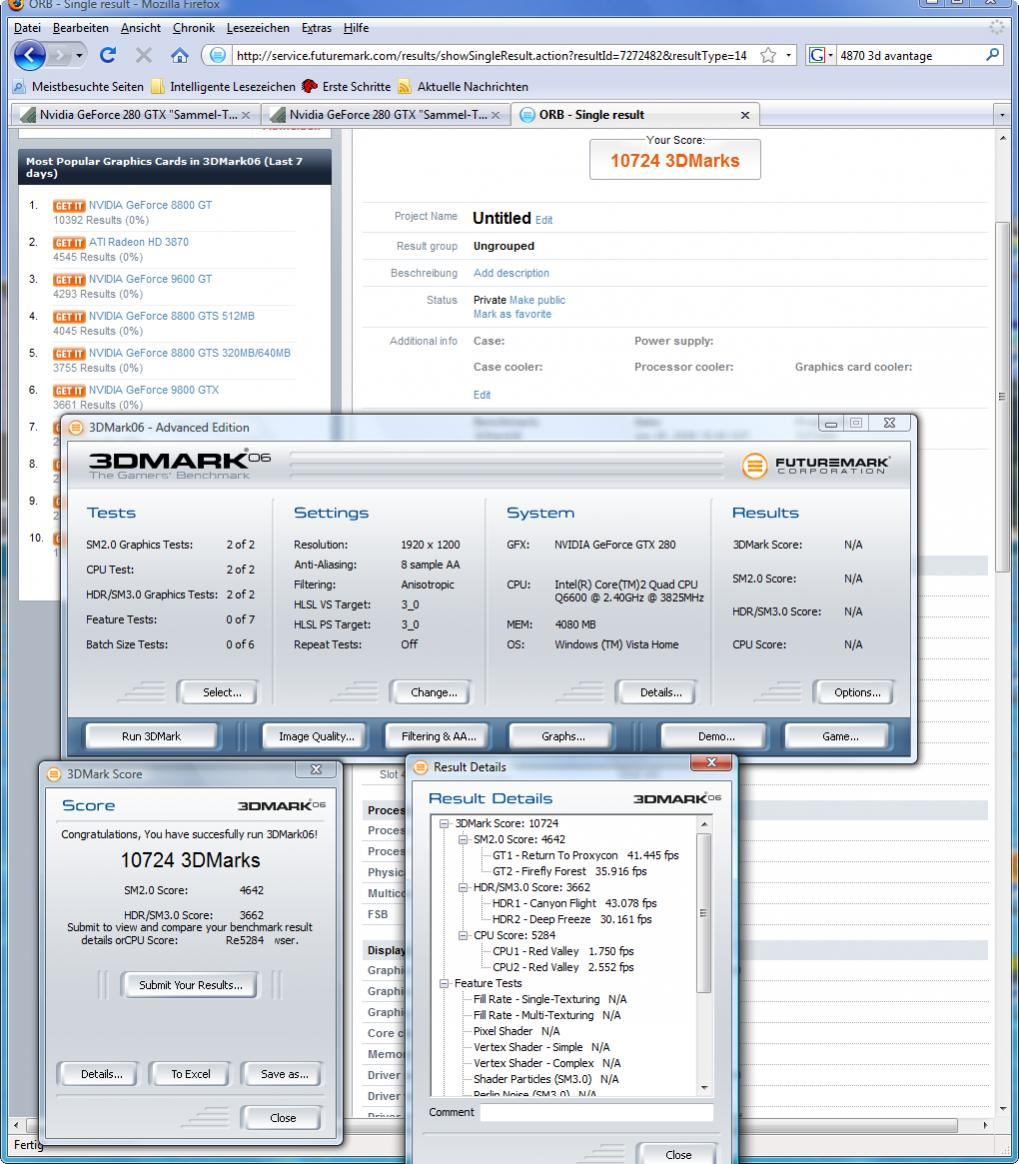1019x1164 pixels.
Task: Click the Game... button
Action: tap(837, 736)
